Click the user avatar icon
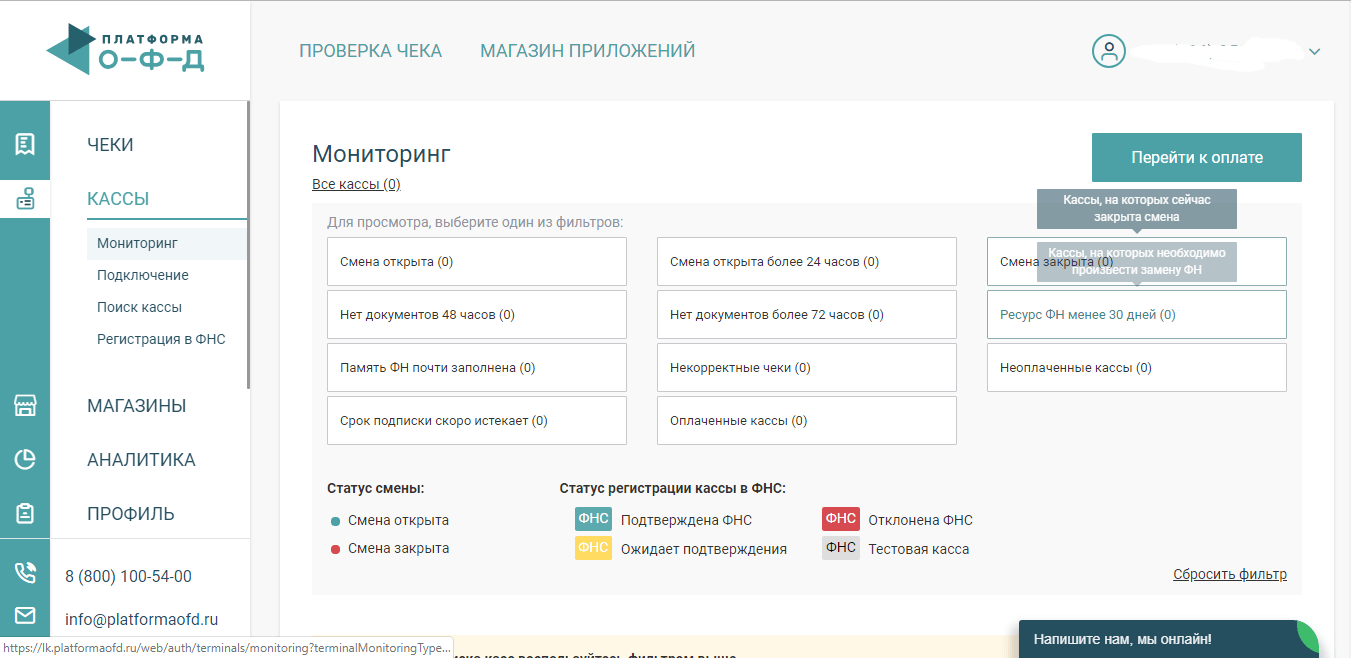 point(1108,51)
